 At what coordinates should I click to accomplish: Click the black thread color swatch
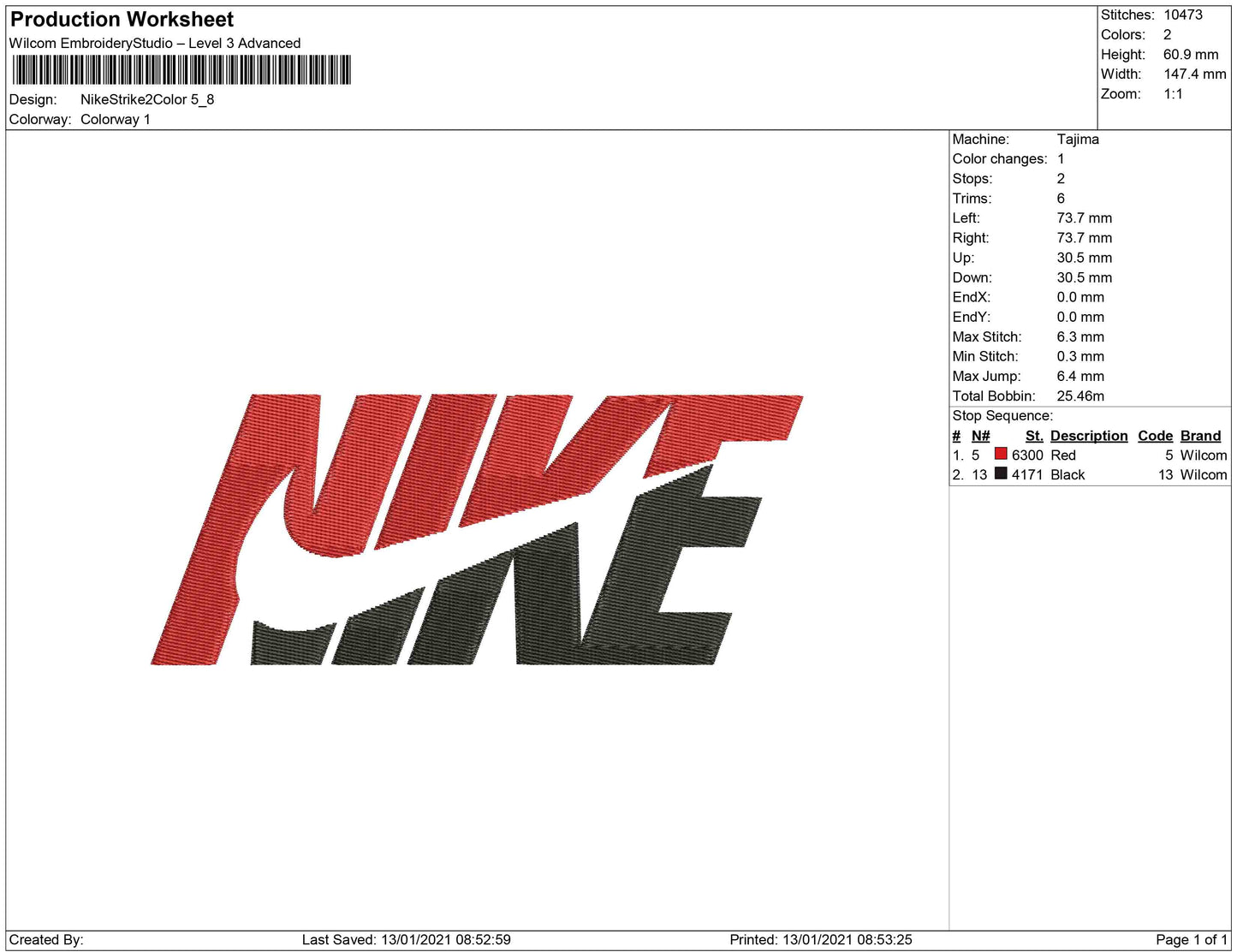1000,473
